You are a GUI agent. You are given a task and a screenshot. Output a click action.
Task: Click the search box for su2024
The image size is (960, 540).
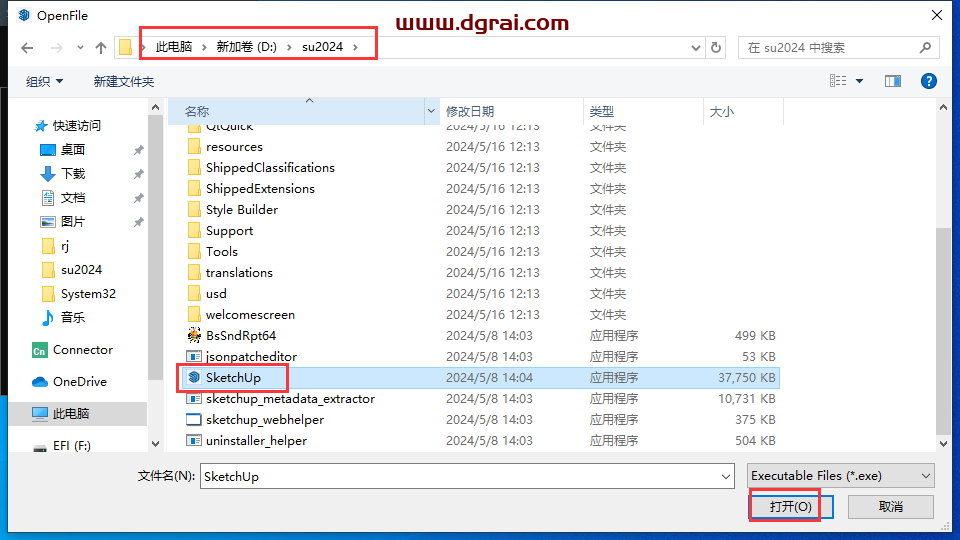838,47
